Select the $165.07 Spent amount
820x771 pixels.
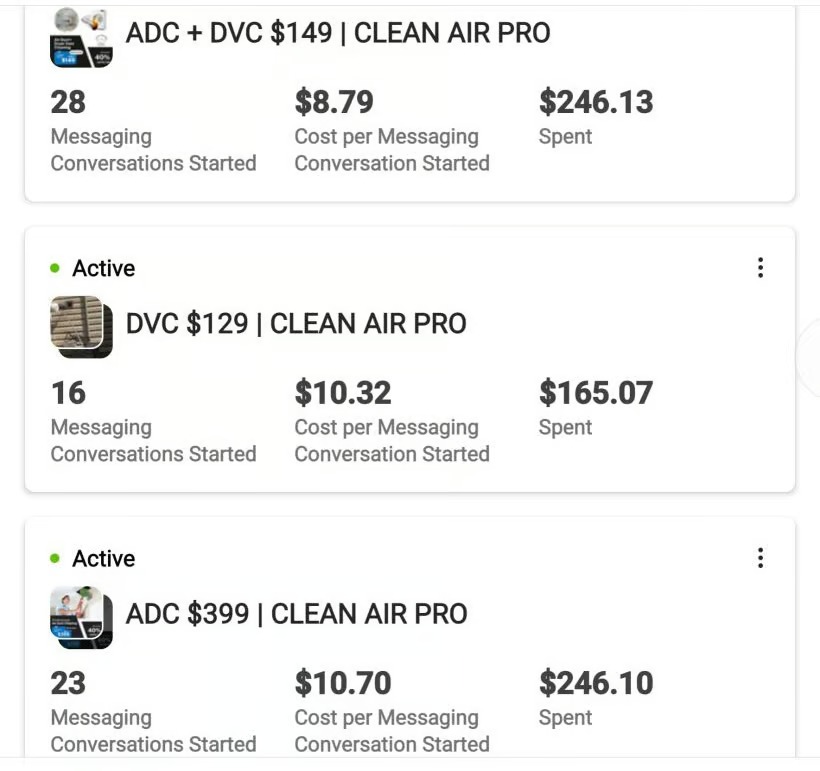[x=595, y=393]
